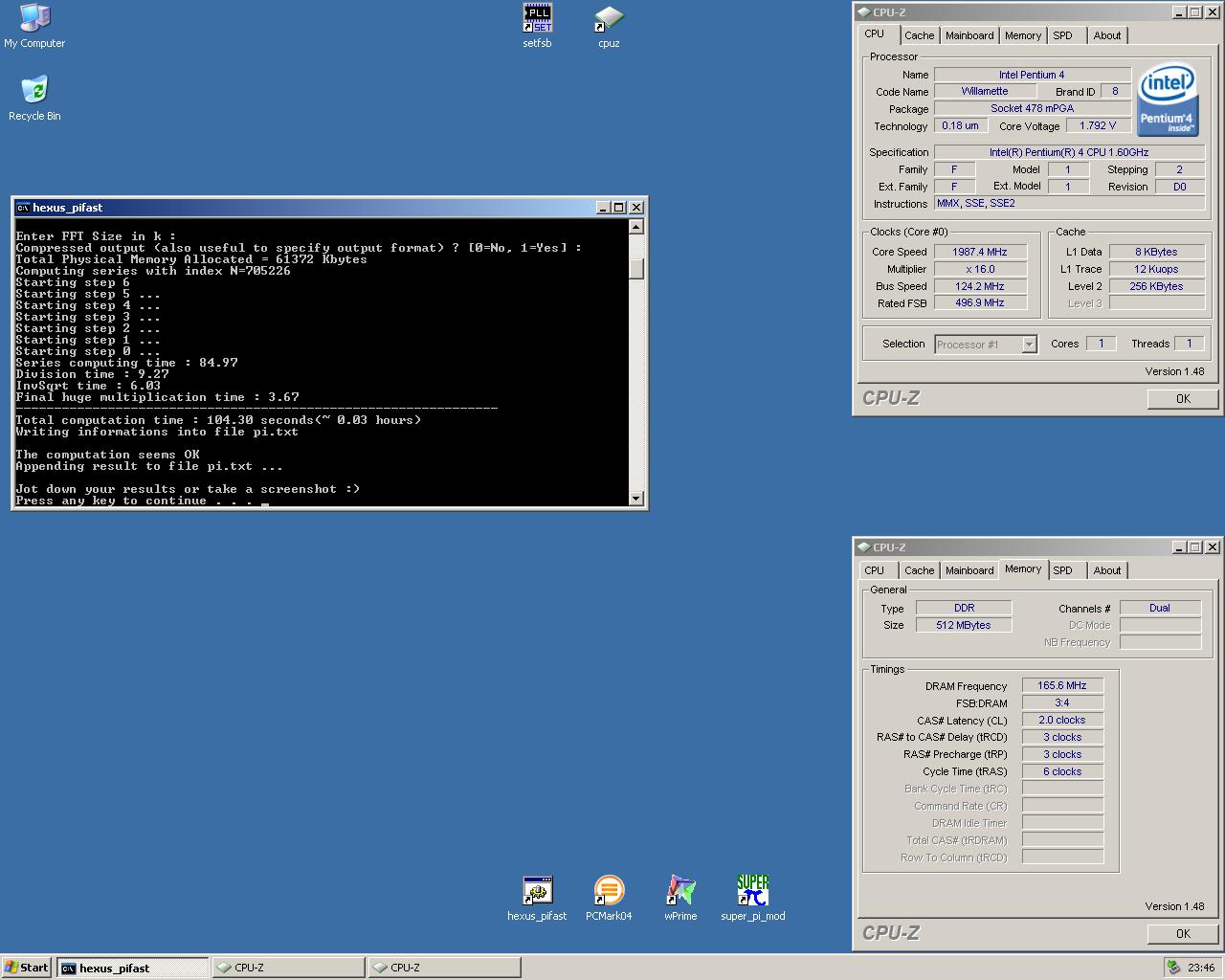Open Mainboard tab in lower CPU-Z window
Viewport: 1225px width, 980px height.
tap(969, 570)
